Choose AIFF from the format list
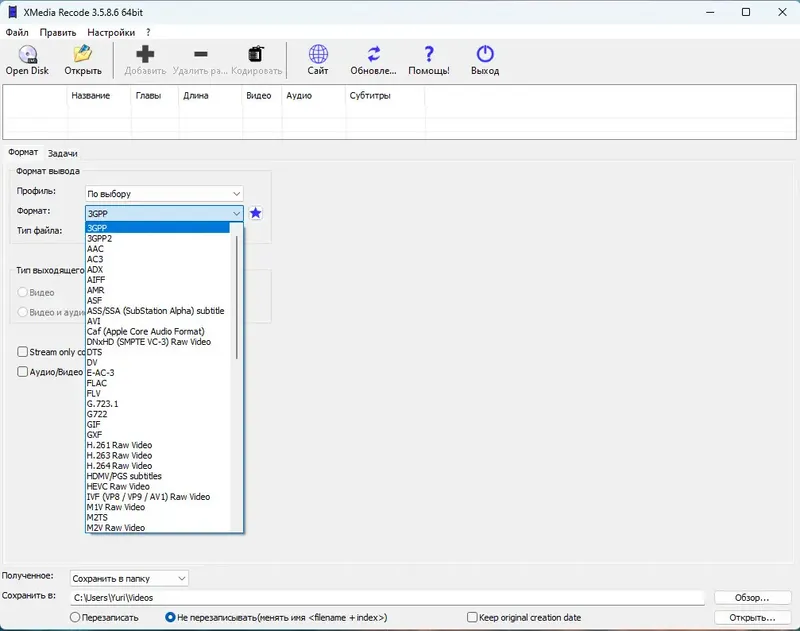This screenshot has width=800, height=631. coord(158,280)
